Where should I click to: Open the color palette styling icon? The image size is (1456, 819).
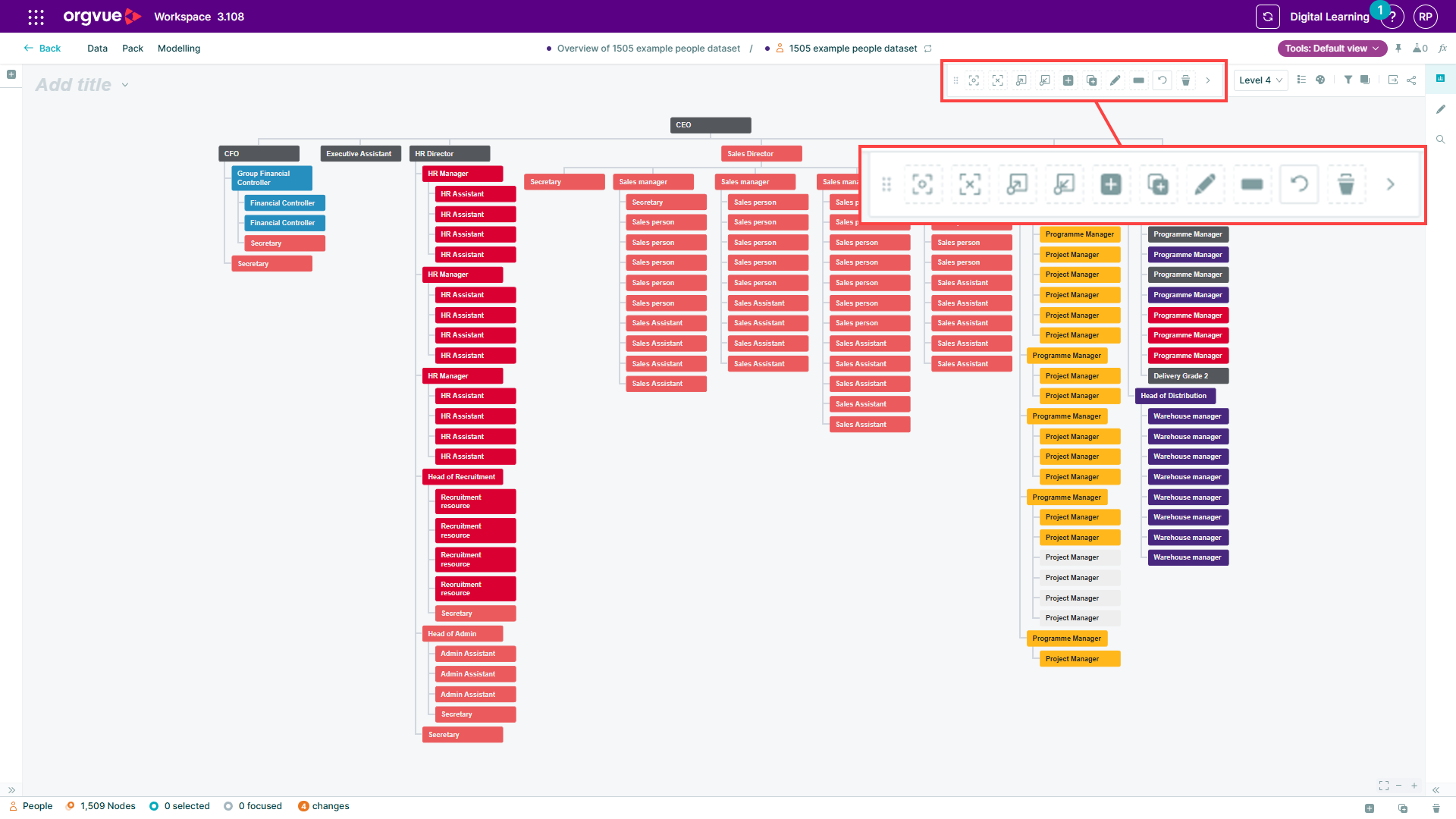point(1320,80)
